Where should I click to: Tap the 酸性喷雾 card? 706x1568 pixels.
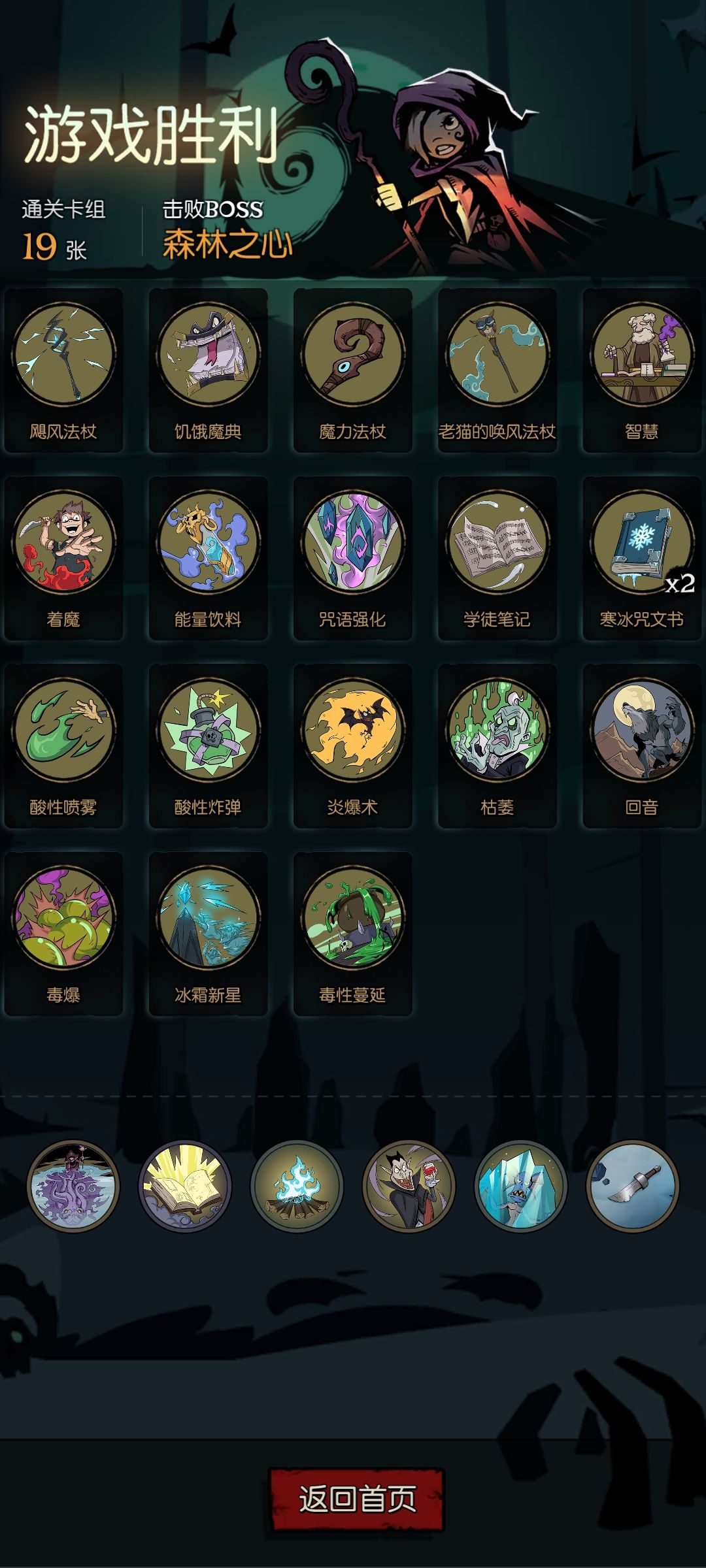[63, 746]
